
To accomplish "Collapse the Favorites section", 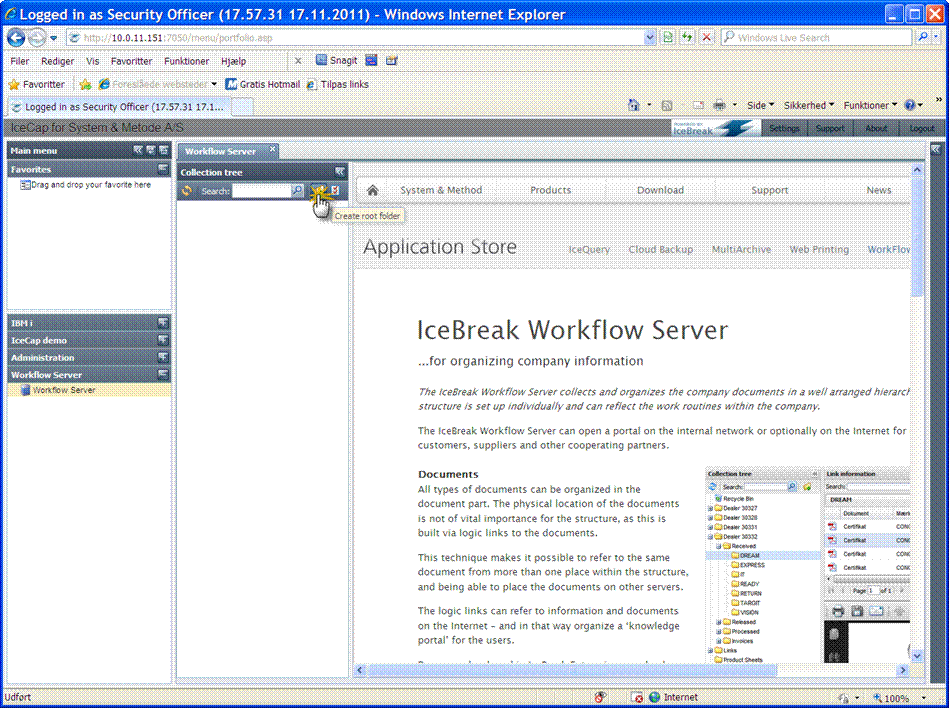I will tap(163, 169).
